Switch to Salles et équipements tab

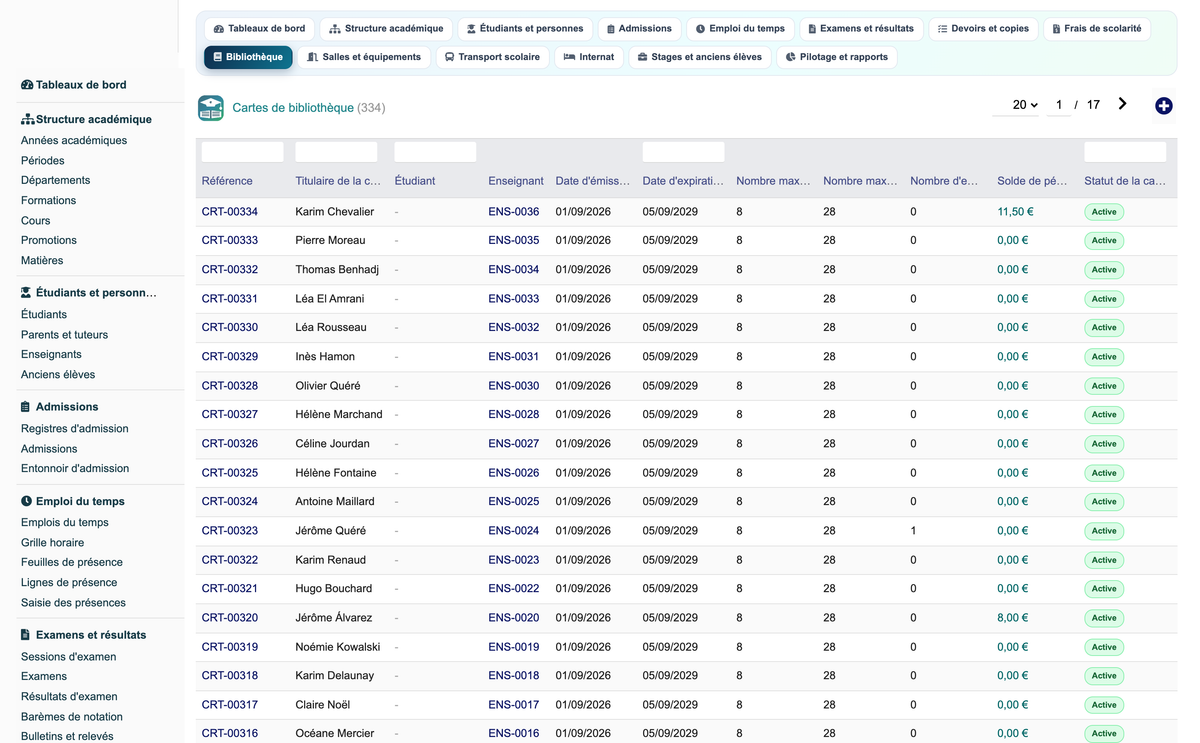[364, 57]
